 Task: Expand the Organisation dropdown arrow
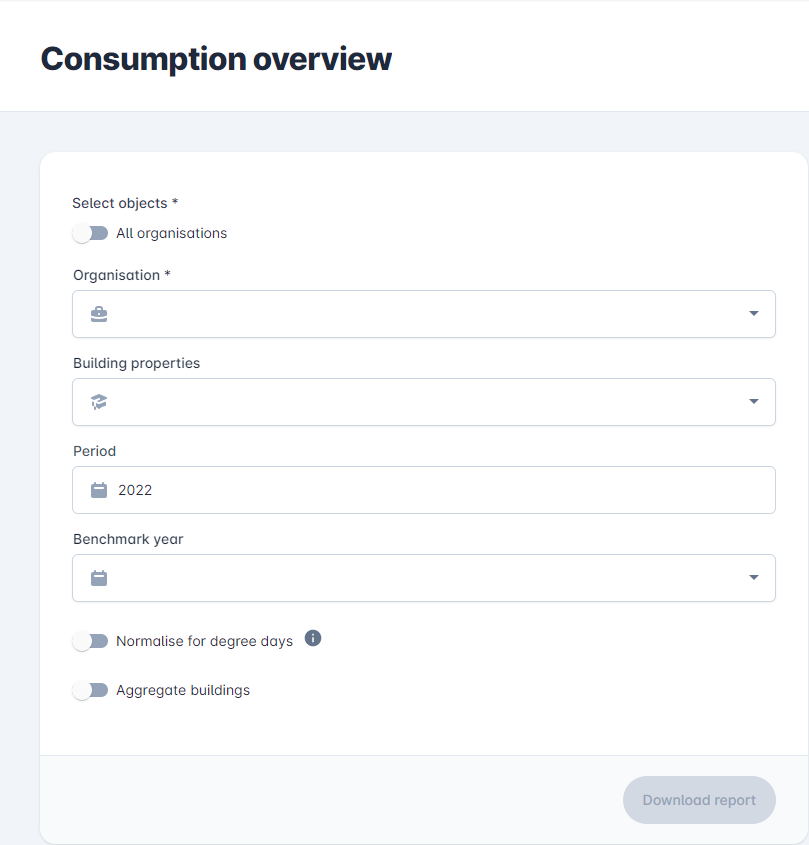pyautogui.click(x=753, y=314)
